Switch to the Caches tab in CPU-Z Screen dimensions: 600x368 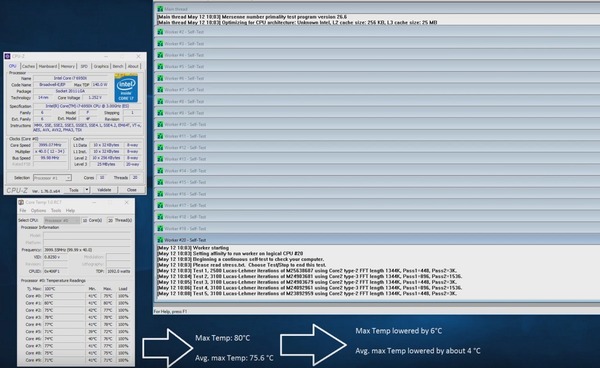[x=28, y=66]
